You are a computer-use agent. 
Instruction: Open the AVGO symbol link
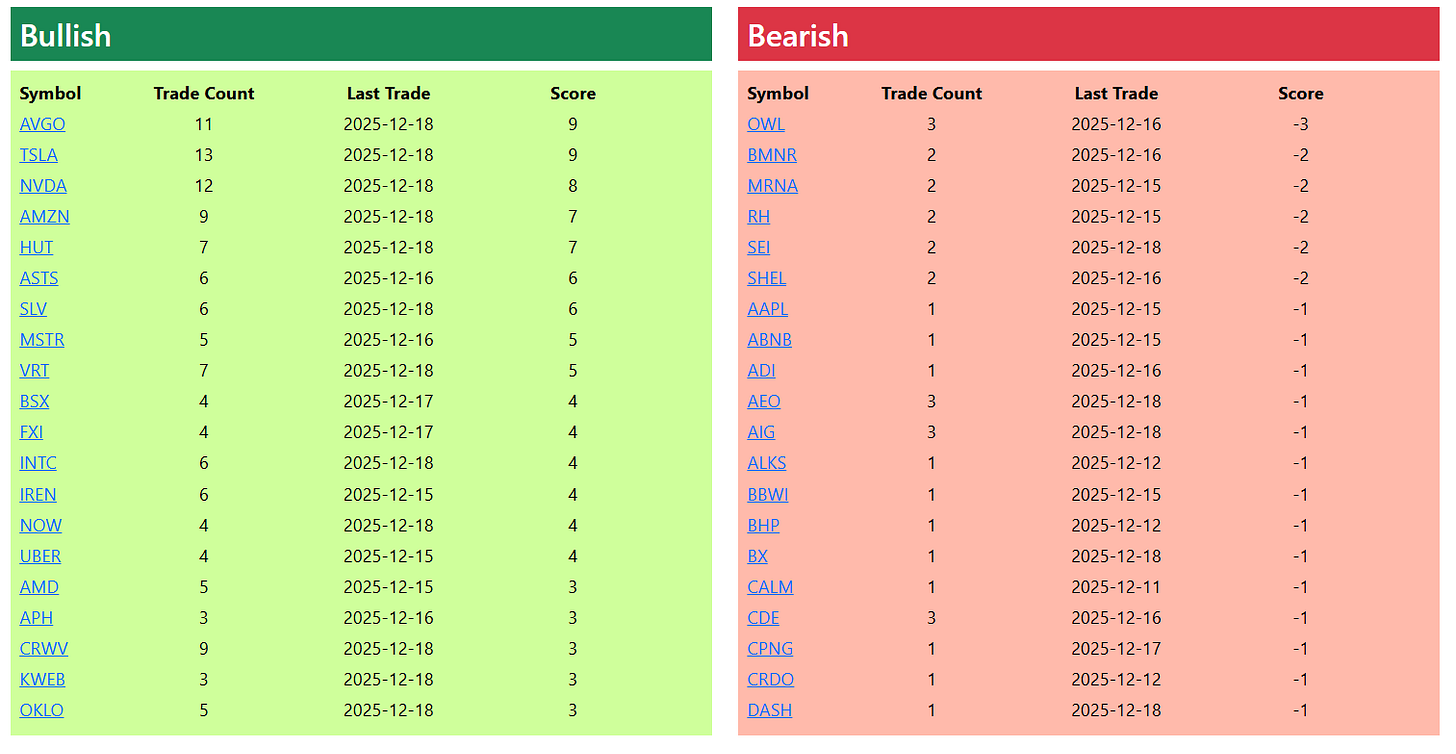click(42, 125)
